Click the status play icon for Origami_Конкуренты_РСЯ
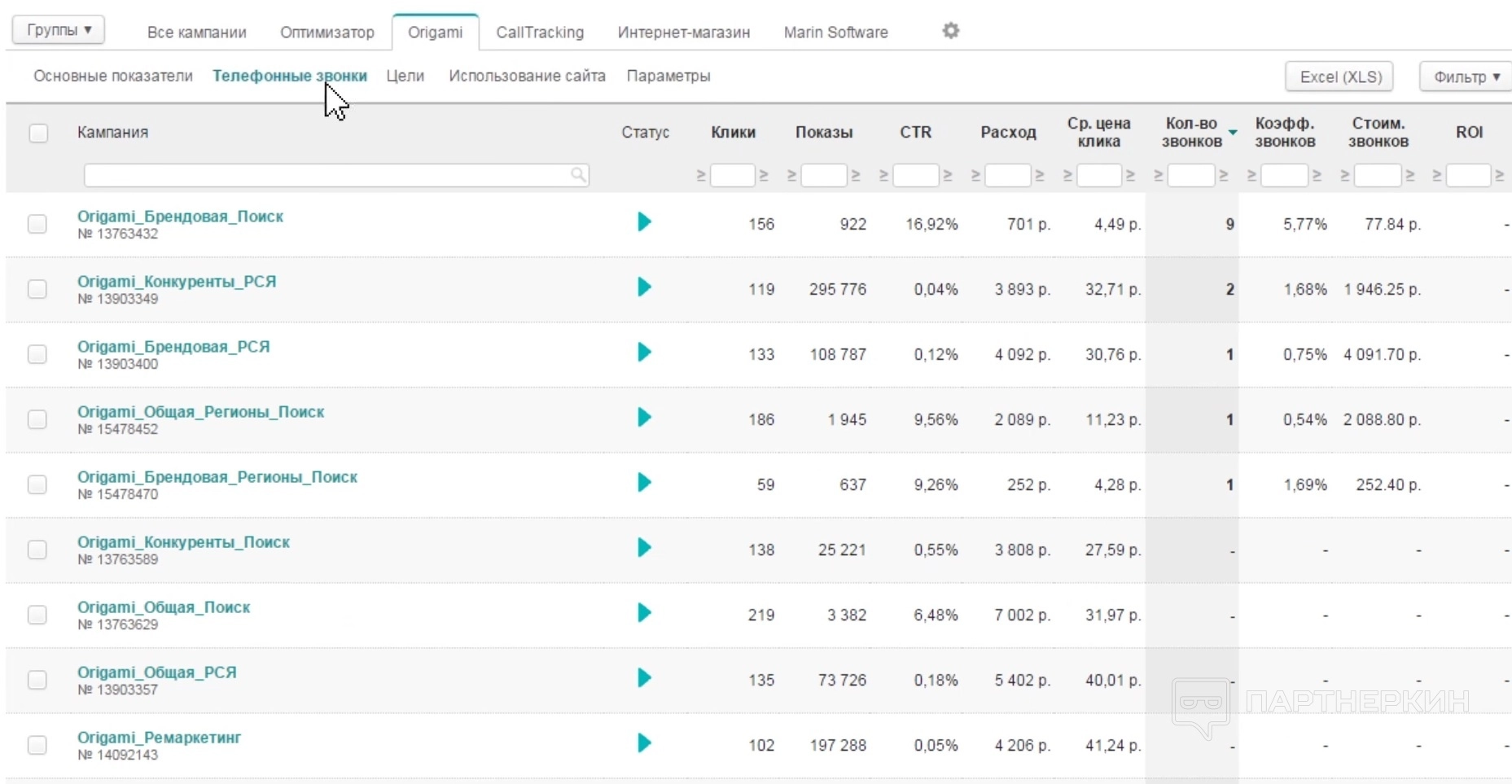The height and width of the screenshot is (784, 1512). (644, 287)
